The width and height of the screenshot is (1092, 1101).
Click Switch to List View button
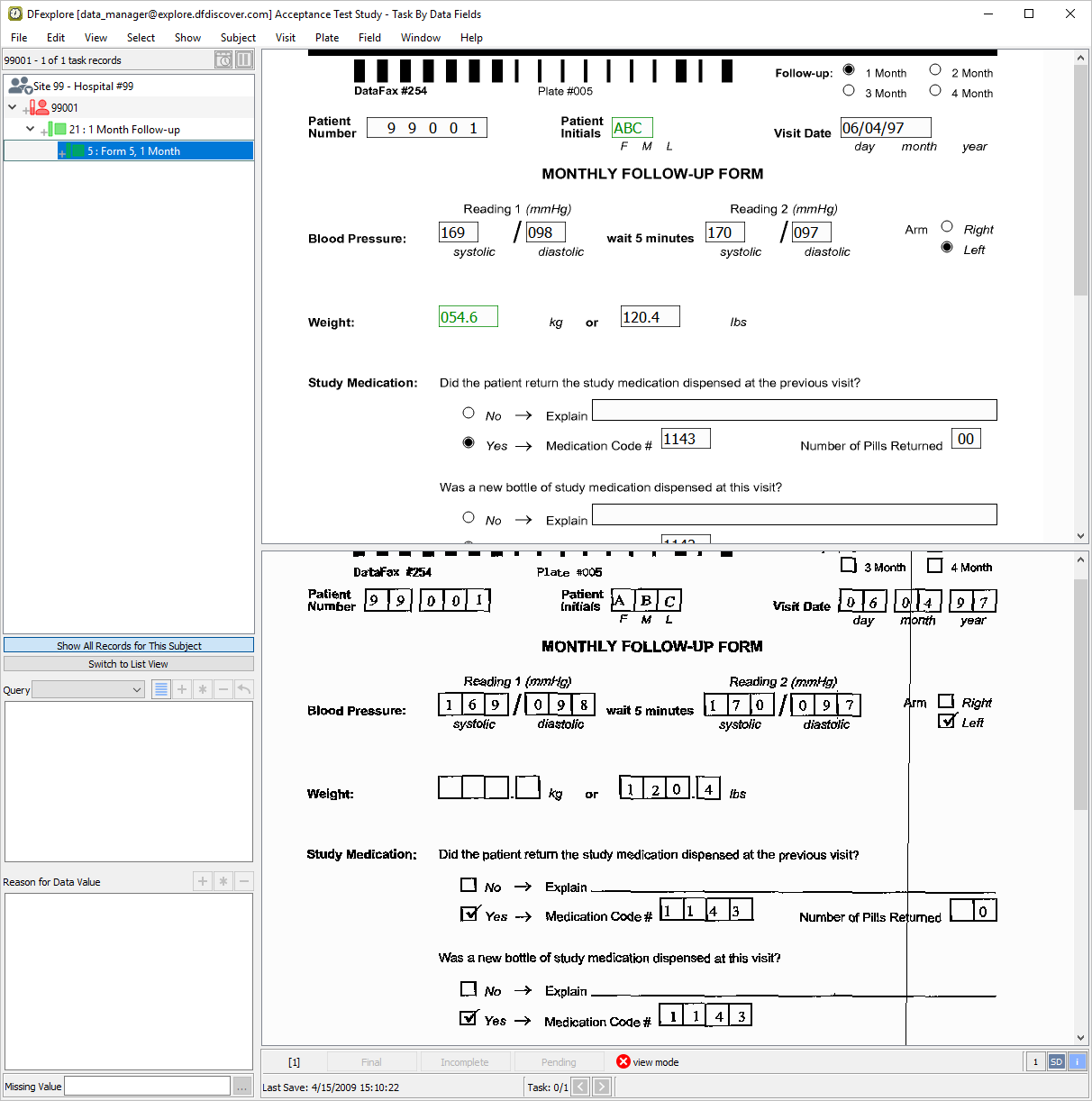129,664
